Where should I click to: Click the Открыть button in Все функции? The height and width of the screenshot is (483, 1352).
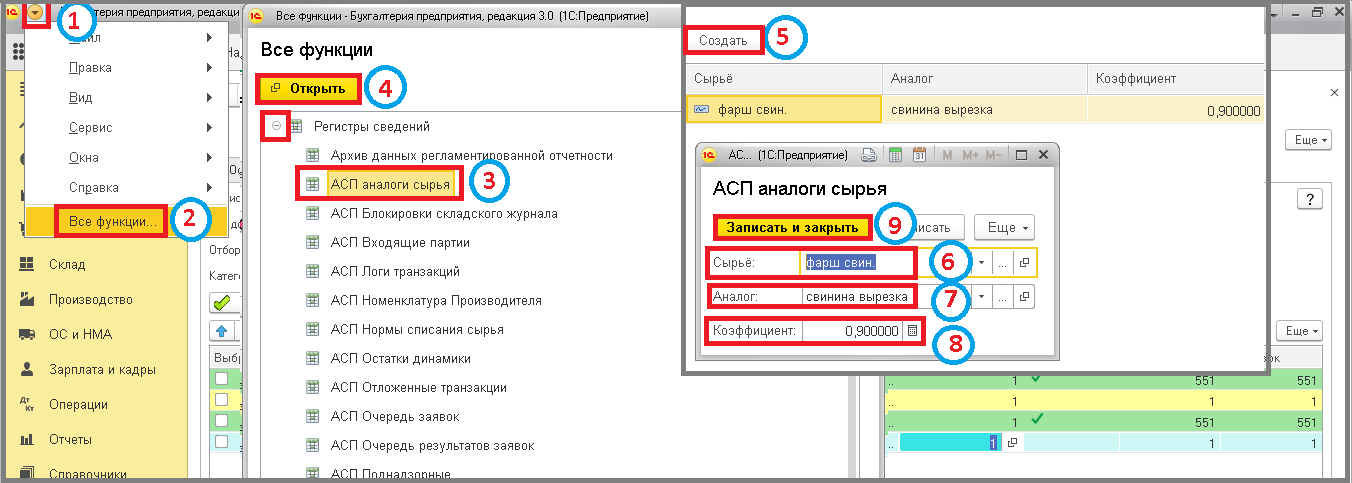tap(308, 88)
